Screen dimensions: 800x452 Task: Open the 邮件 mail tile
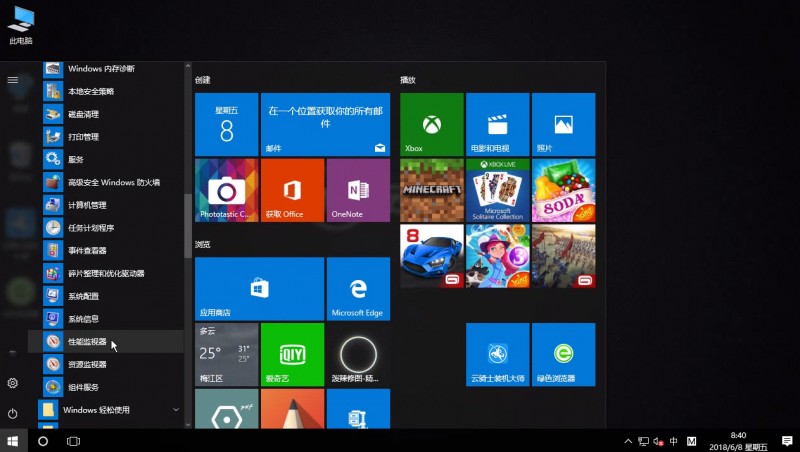click(x=325, y=124)
